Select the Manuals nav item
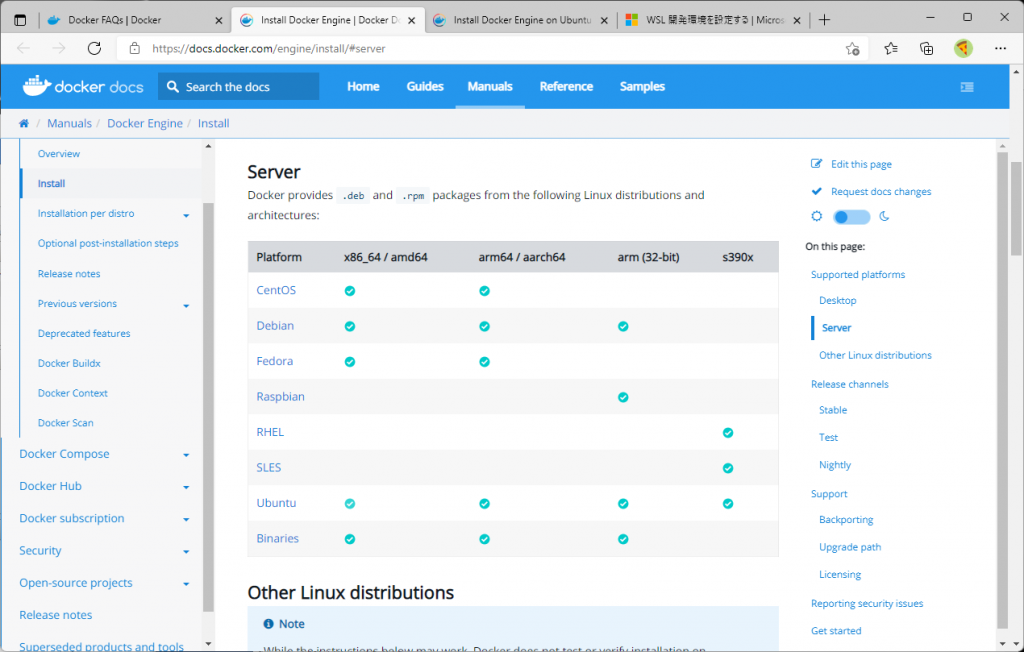This screenshot has height=652, width=1024. pyautogui.click(x=490, y=86)
